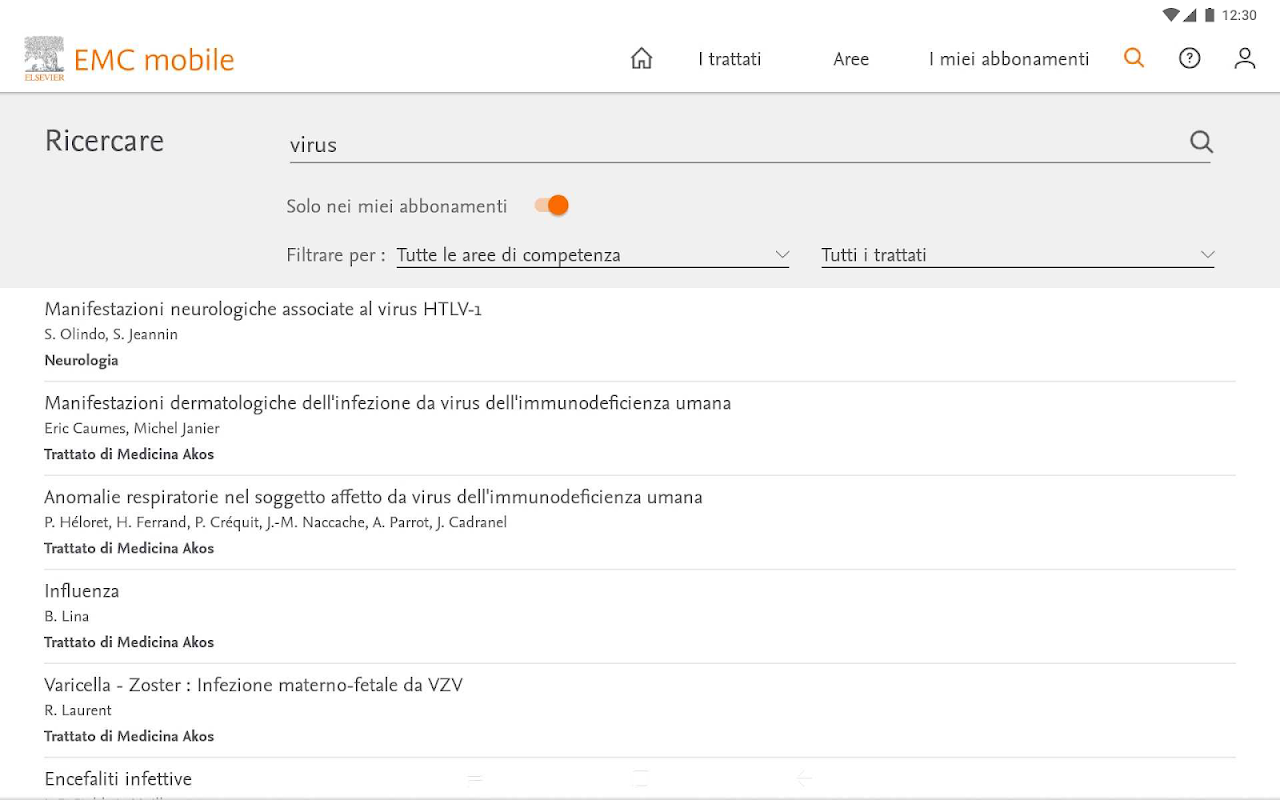Click author 'R. Laurent'
Image resolution: width=1280 pixels, height=800 pixels.
pyautogui.click(x=78, y=711)
